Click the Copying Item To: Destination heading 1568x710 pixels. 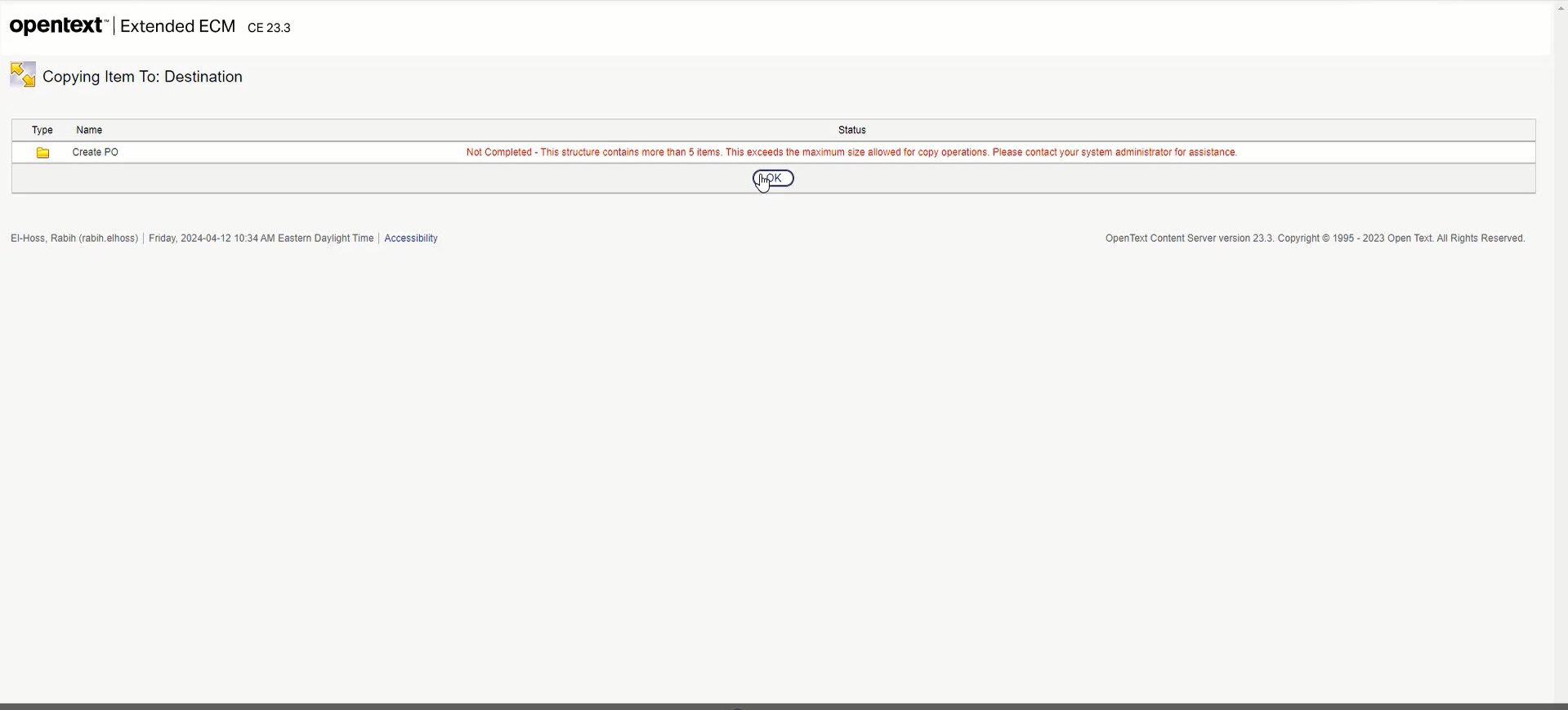coord(143,77)
